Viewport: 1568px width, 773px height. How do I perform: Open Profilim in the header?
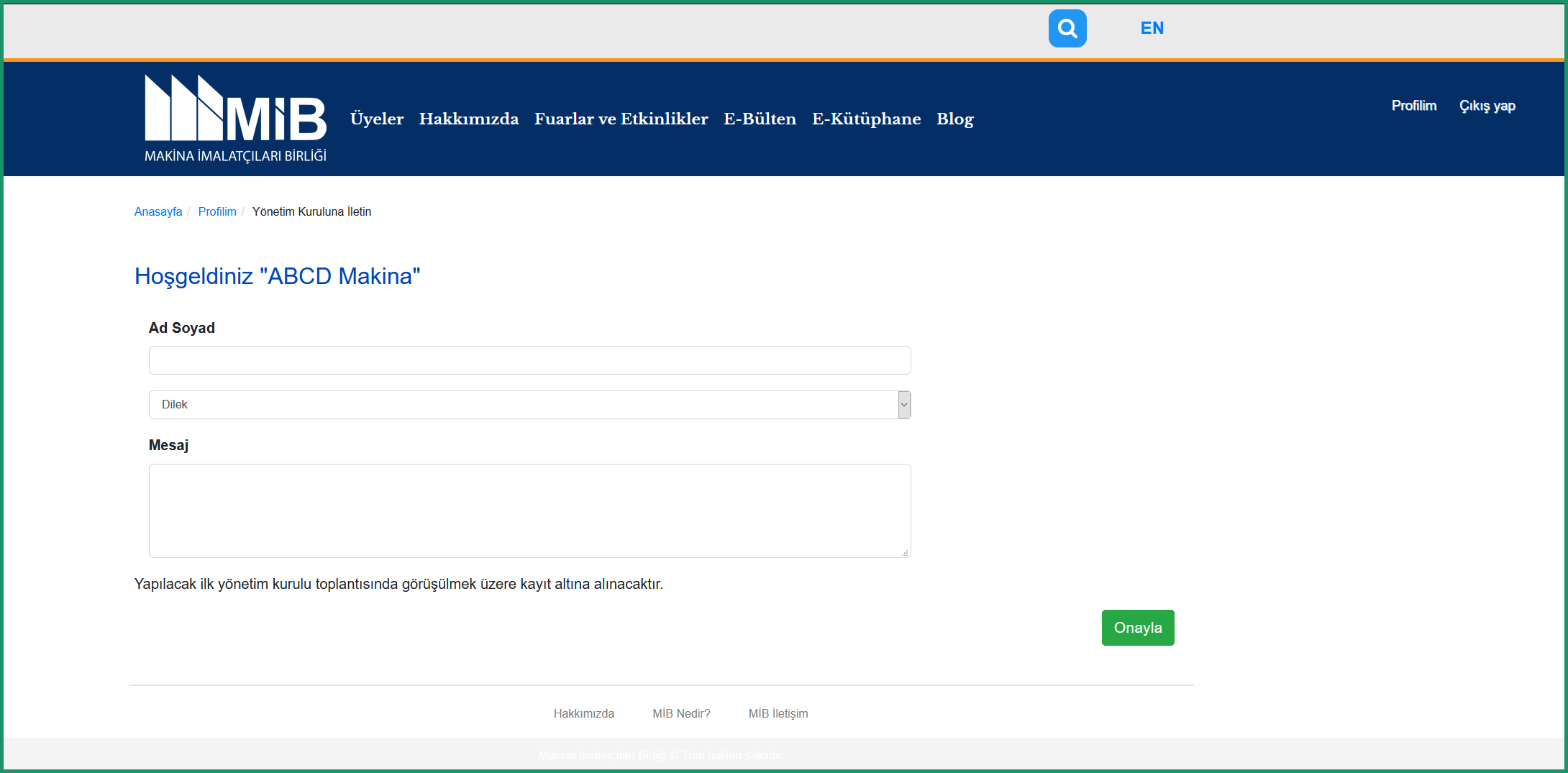[x=1413, y=106]
